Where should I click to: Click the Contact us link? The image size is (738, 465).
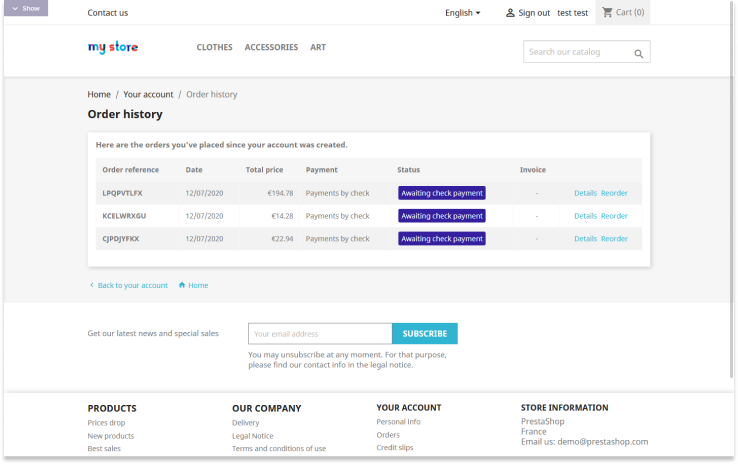pyautogui.click(x=108, y=13)
